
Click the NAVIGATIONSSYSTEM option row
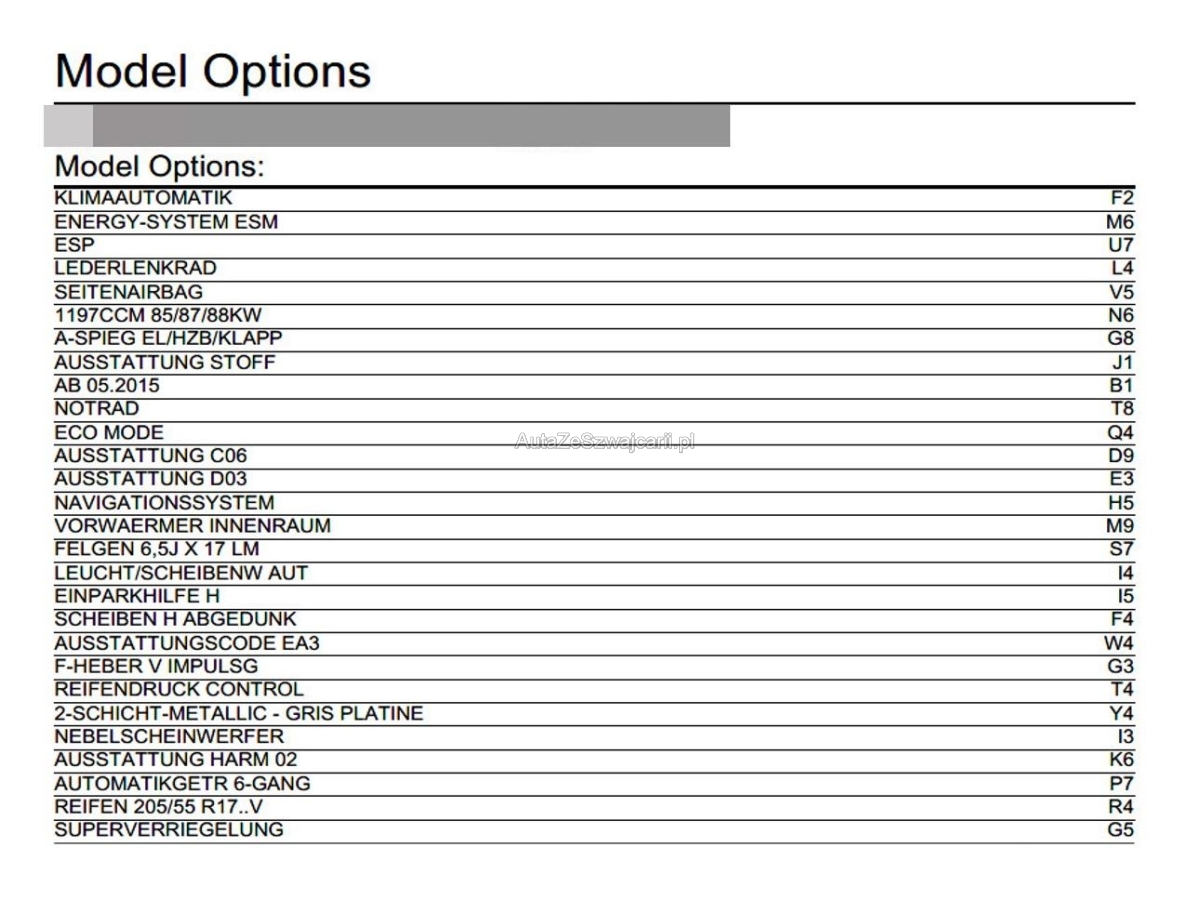[164, 502]
